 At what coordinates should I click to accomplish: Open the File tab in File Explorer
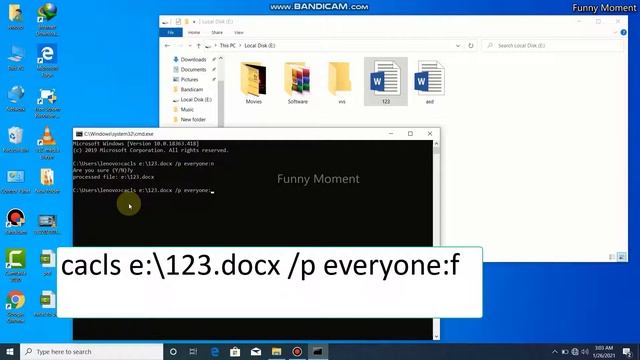coord(171,32)
